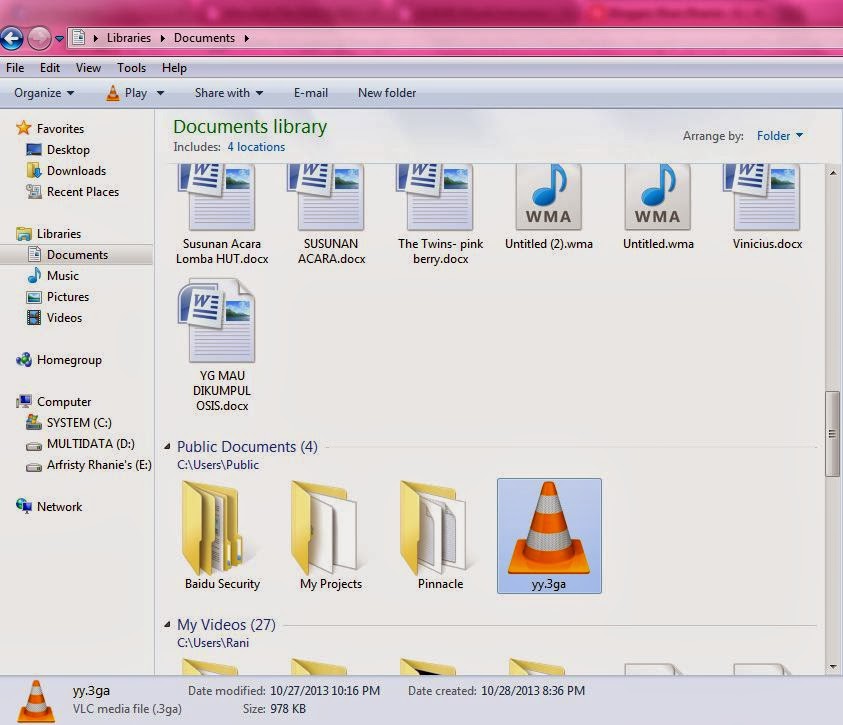The image size is (843, 725).
Task: Select the yy.3ga VLC media file
Action: coord(549,536)
